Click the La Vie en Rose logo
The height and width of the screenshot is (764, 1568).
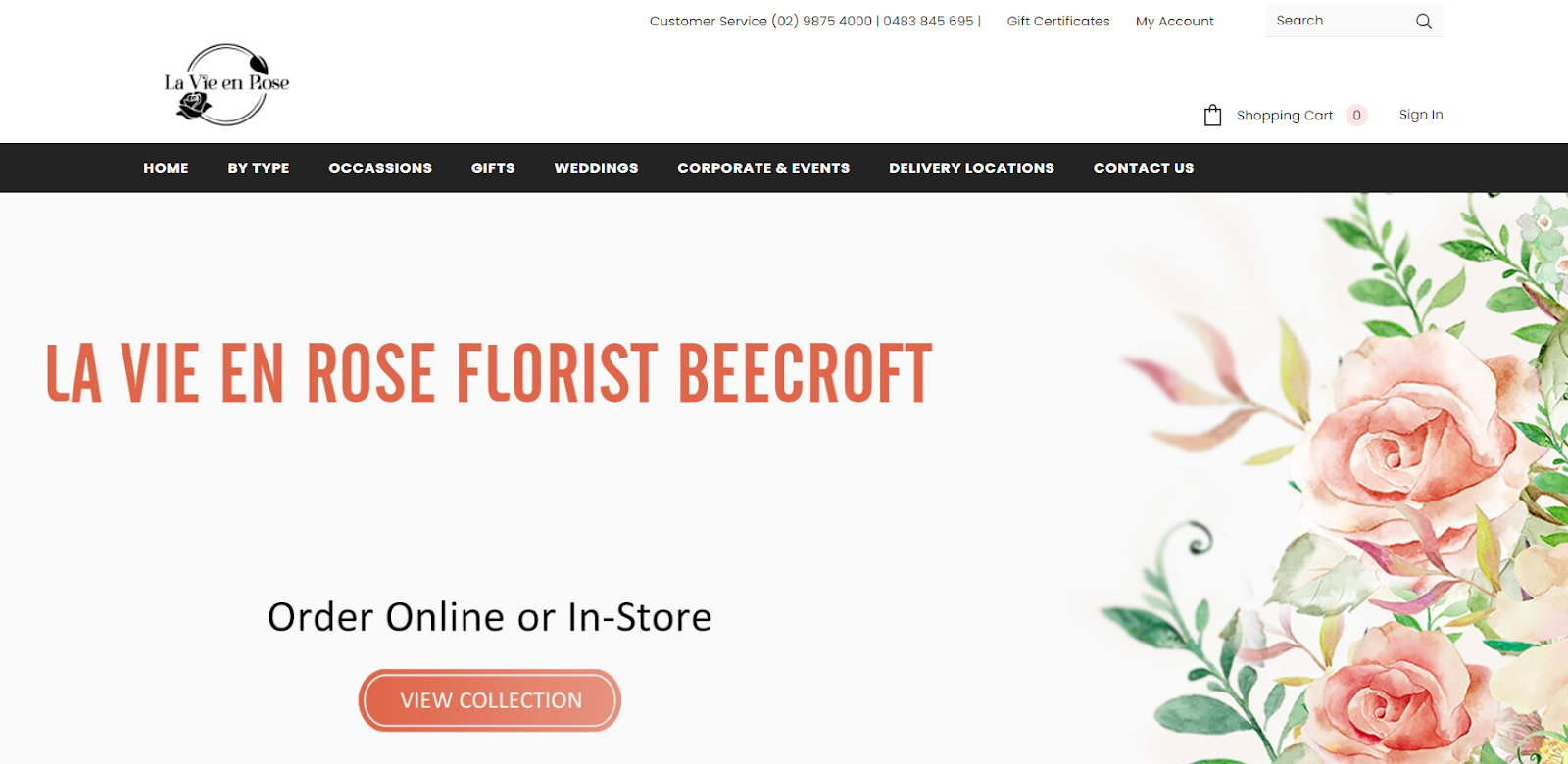click(x=226, y=84)
